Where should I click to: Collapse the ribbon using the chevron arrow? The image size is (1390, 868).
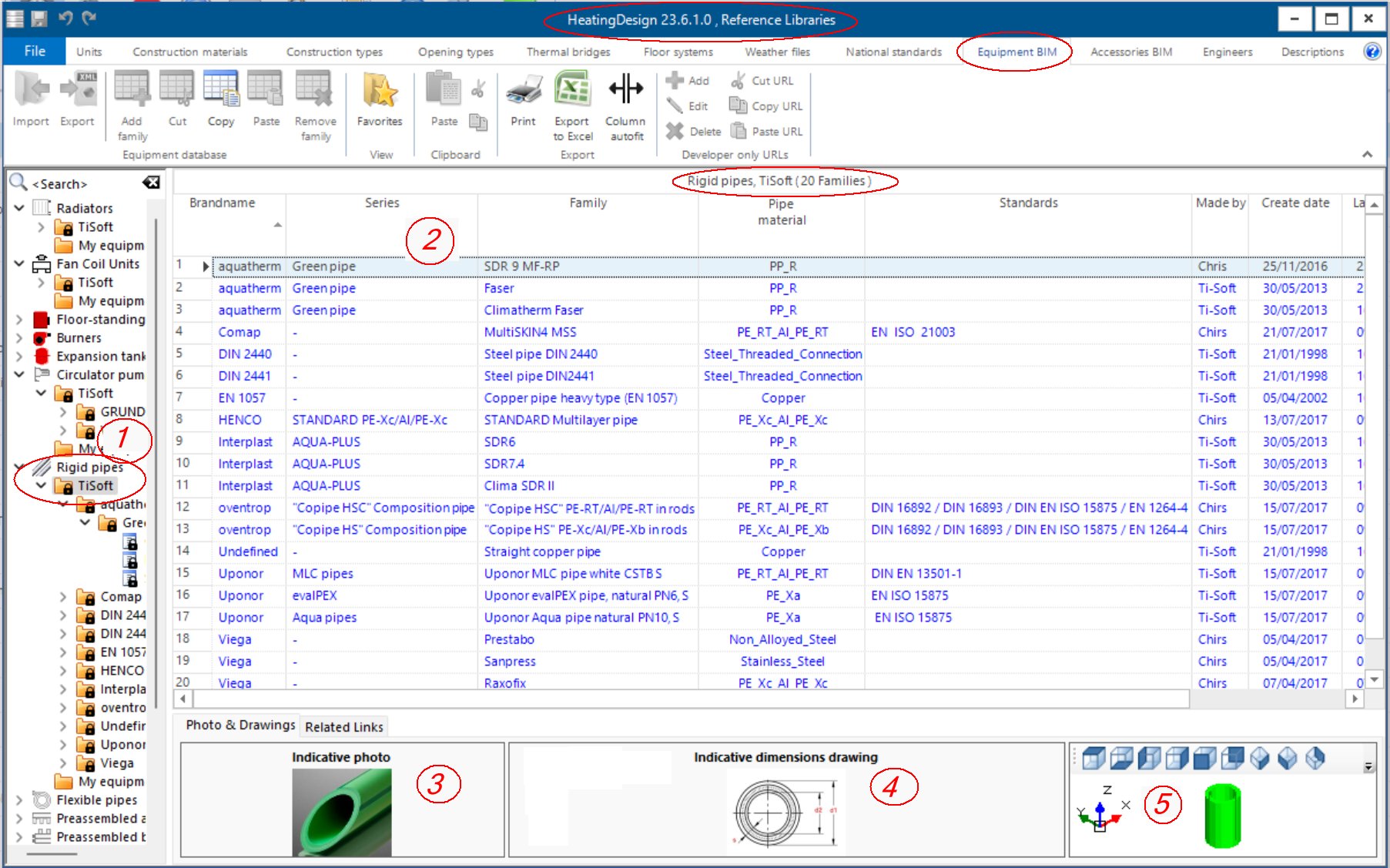coord(1365,154)
